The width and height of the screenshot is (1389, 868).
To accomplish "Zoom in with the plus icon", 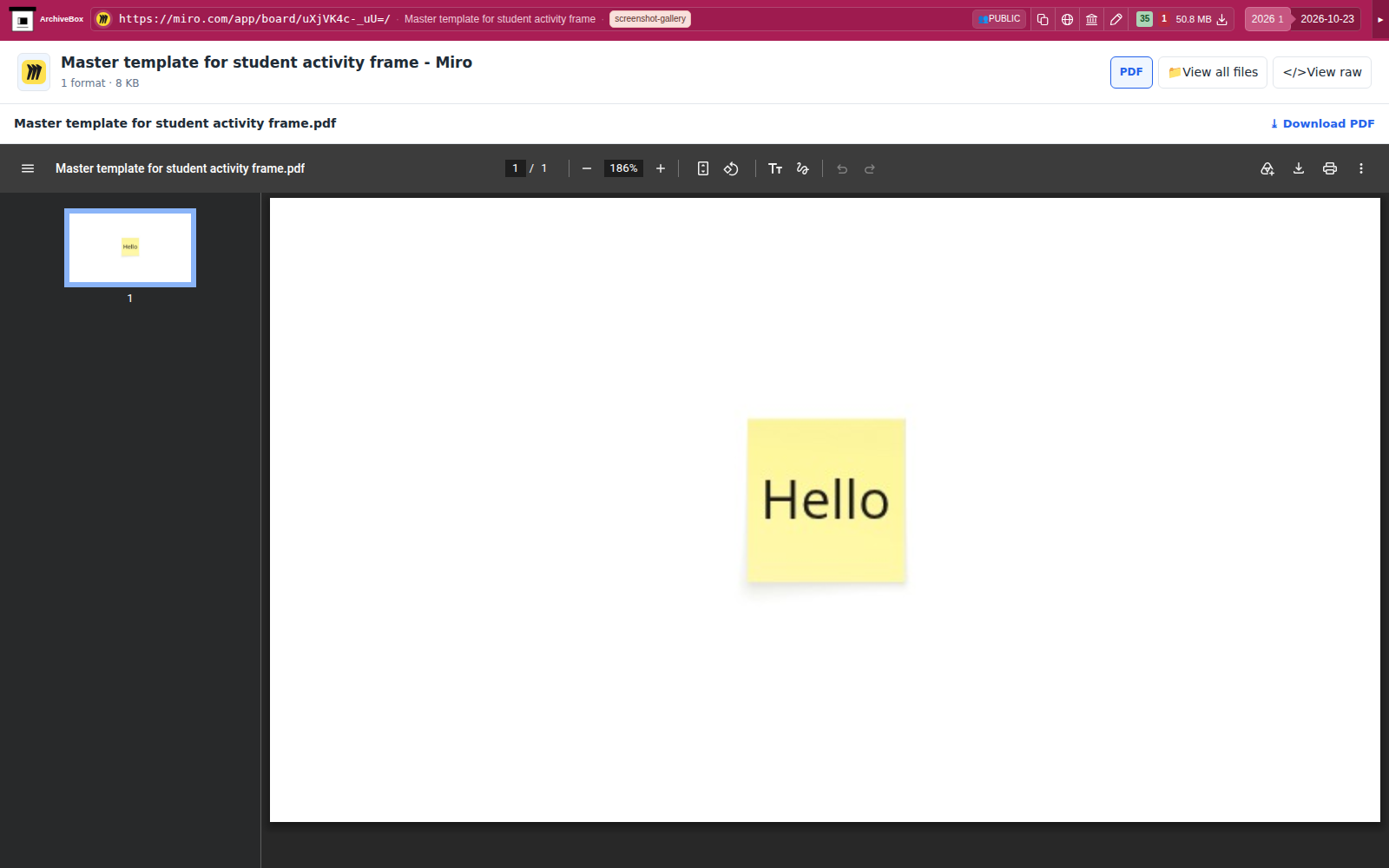I will point(661,168).
